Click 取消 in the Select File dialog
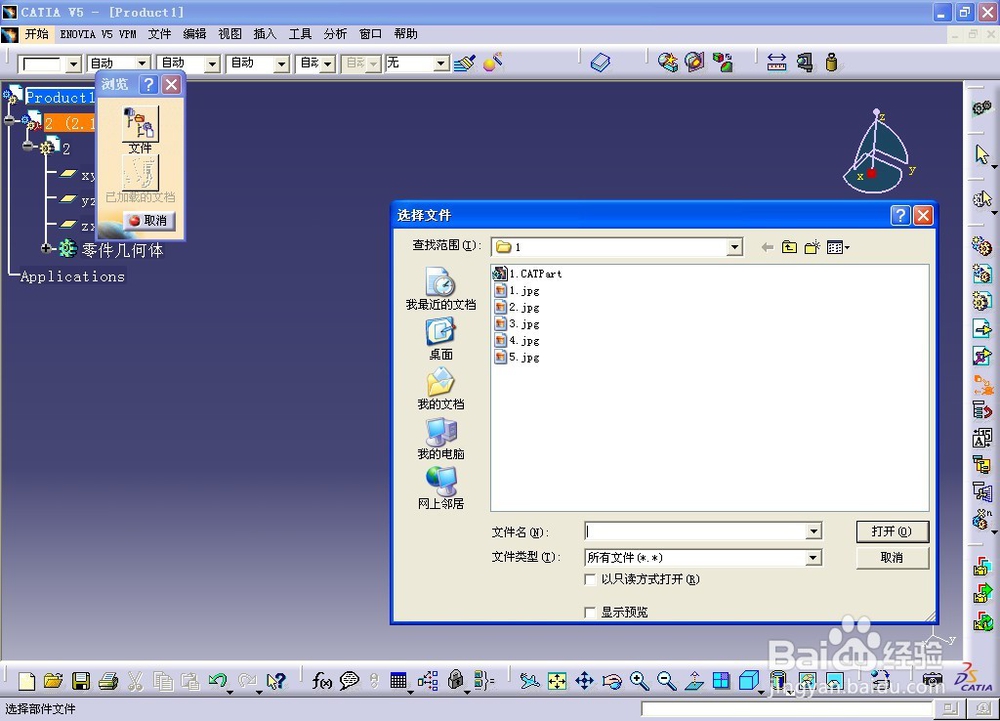 892,558
